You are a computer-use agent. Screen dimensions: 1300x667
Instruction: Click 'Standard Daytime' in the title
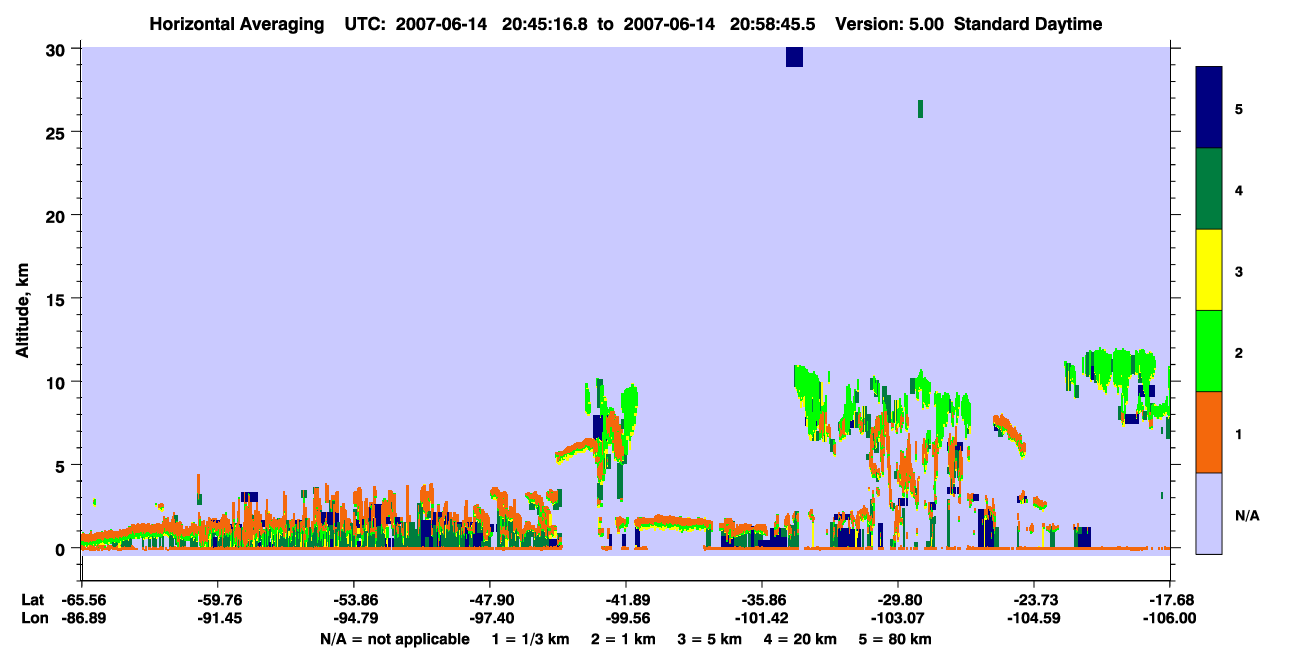1028,24
